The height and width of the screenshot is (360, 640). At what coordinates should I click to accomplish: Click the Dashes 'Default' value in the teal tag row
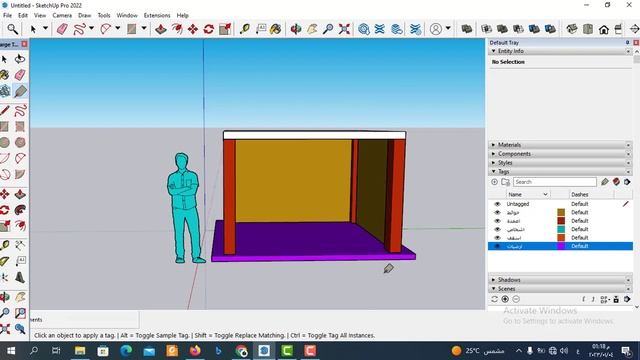(580, 229)
